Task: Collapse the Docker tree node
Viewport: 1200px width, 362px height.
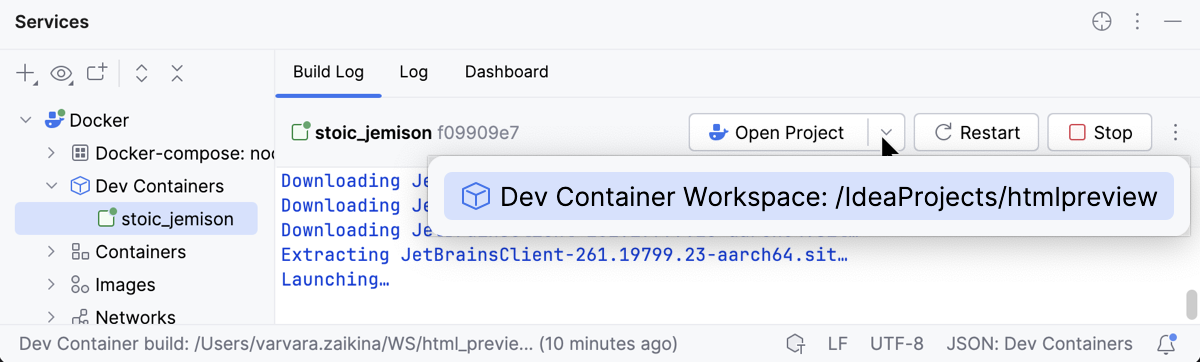Action: (26, 121)
